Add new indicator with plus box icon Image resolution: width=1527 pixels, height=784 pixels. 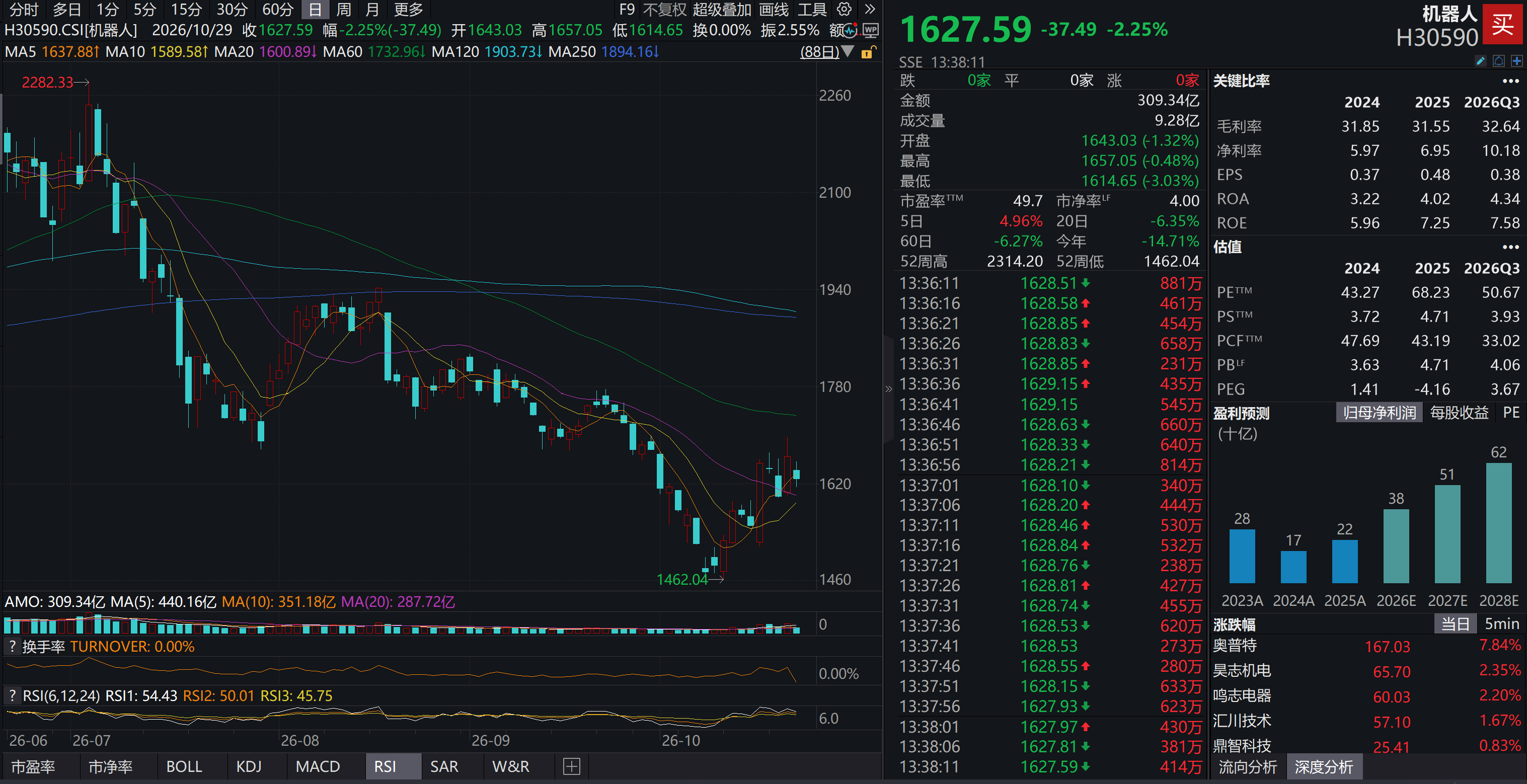tap(571, 766)
